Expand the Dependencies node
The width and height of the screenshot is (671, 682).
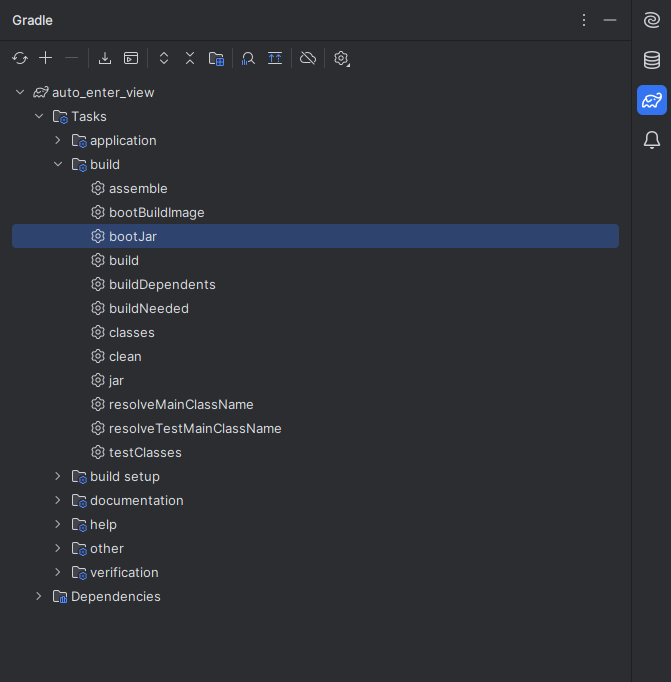[x=39, y=596]
